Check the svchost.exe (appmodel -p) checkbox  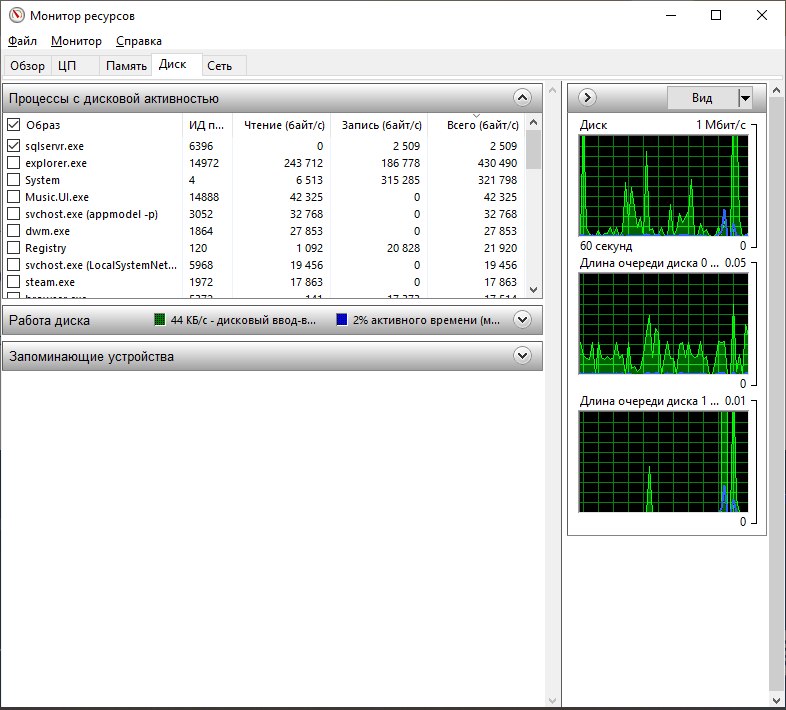[14, 214]
